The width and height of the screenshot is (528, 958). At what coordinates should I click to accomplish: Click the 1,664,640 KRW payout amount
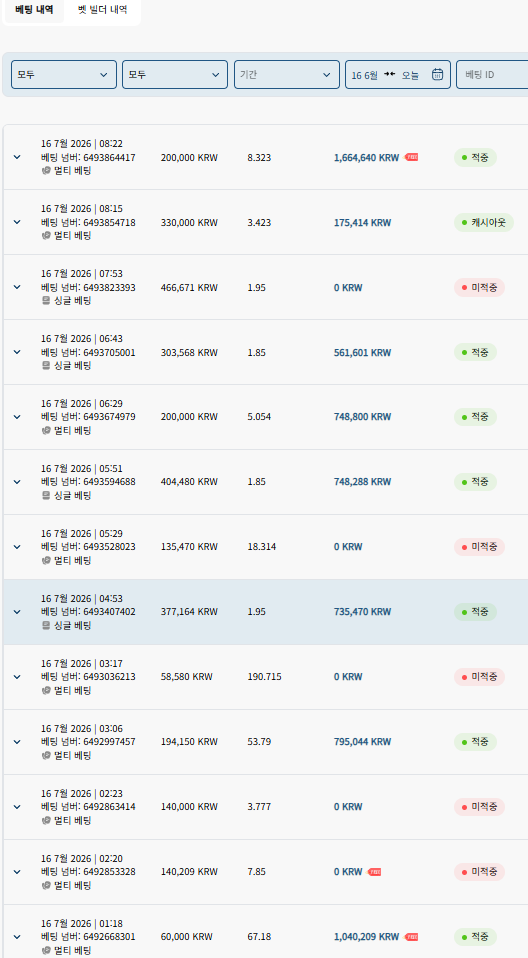(x=366, y=158)
